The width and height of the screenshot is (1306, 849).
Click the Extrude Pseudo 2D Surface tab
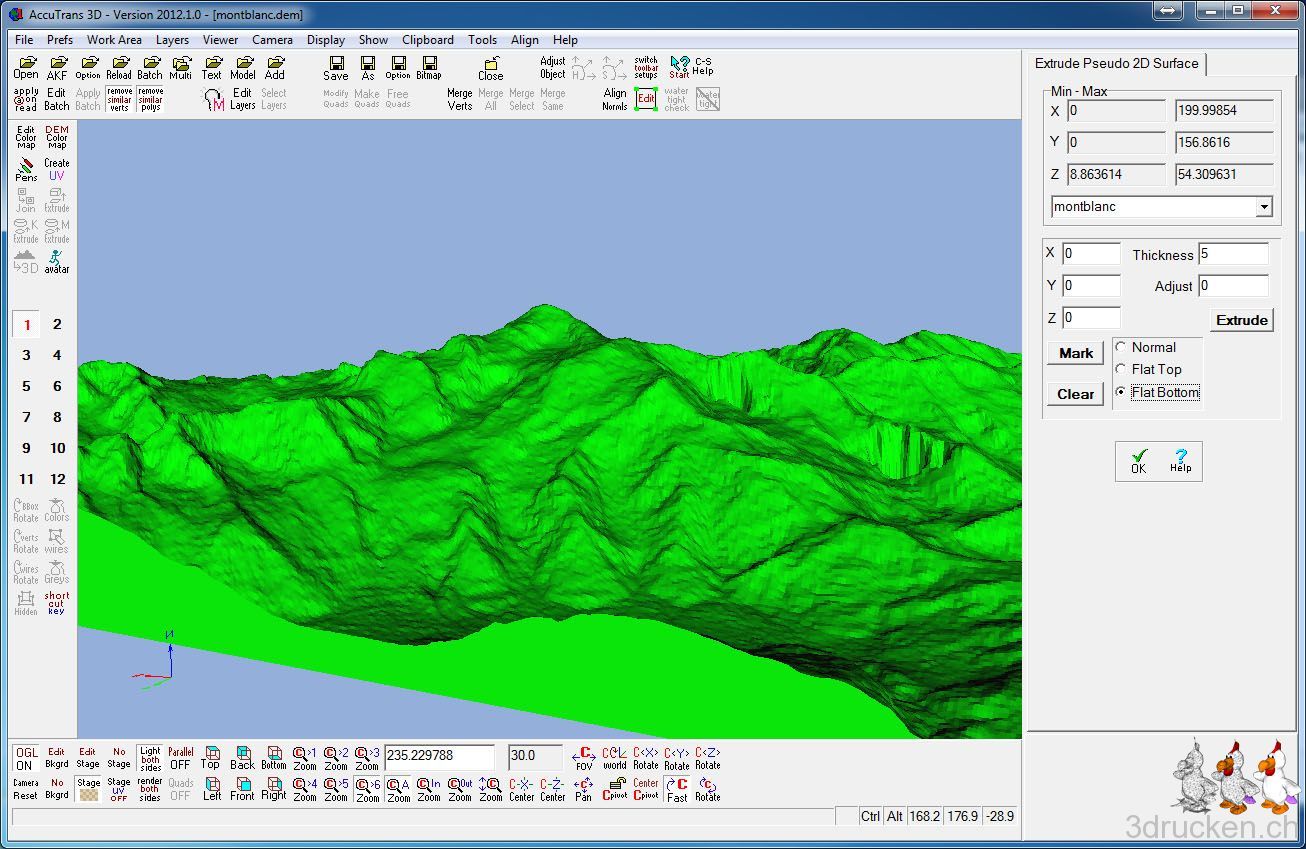(x=1116, y=63)
